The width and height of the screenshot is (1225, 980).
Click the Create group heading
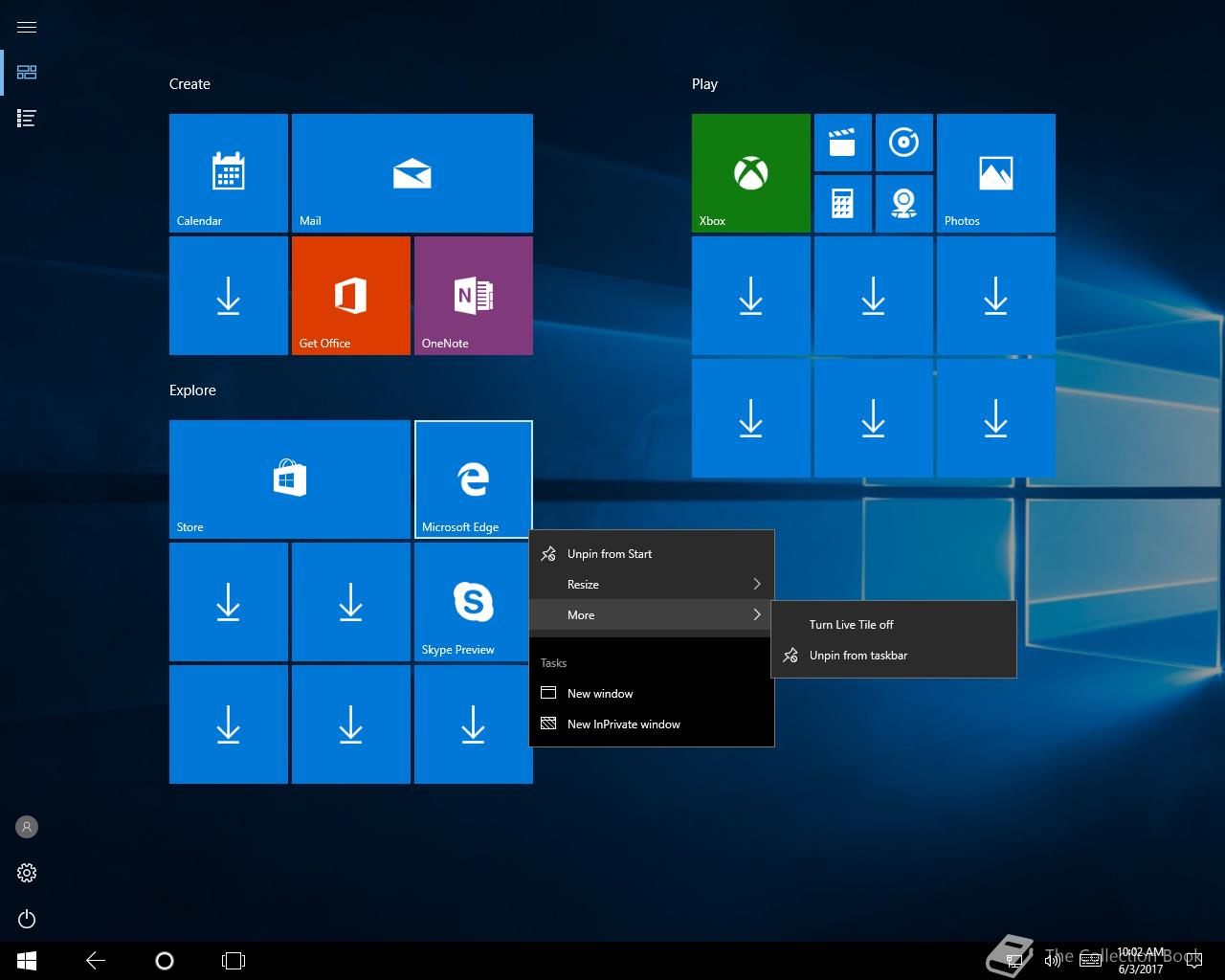(189, 84)
